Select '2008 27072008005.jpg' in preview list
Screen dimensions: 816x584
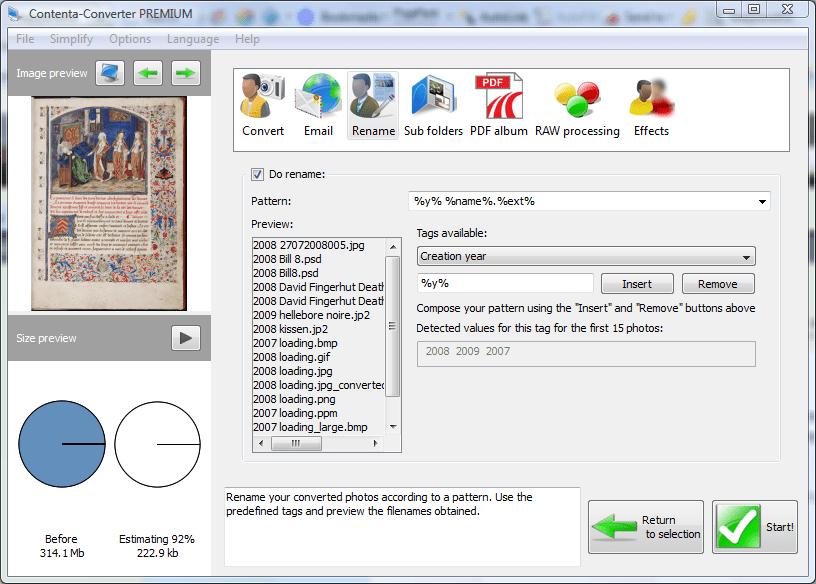coord(309,245)
